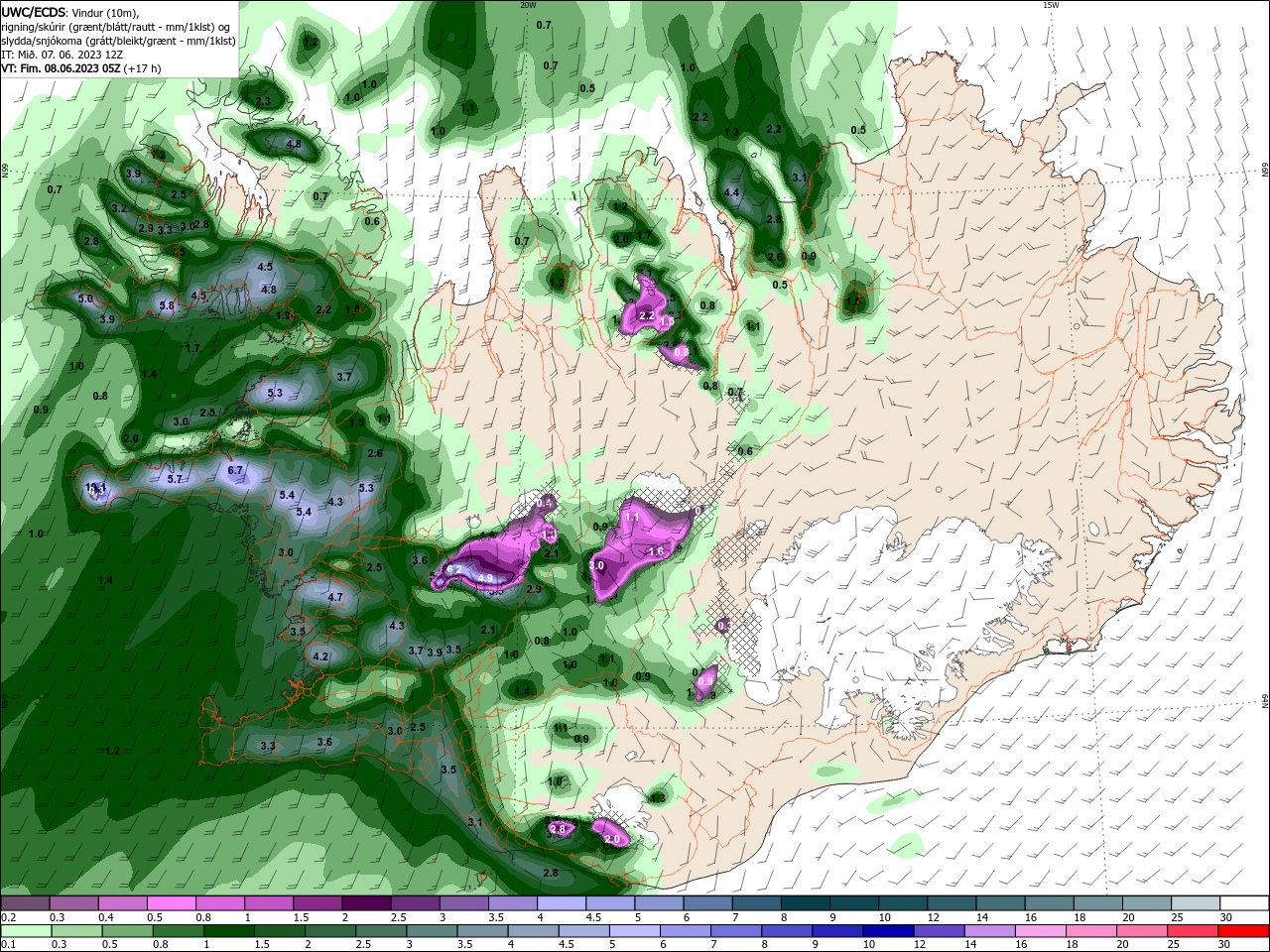
Task: Click the 5.0 precipitation value near west coast
Action: click(84, 298)
